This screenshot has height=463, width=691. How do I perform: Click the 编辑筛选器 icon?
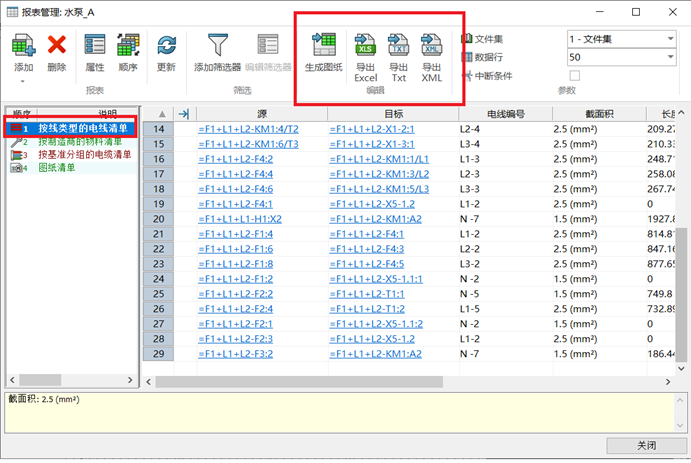coord(268,46)
